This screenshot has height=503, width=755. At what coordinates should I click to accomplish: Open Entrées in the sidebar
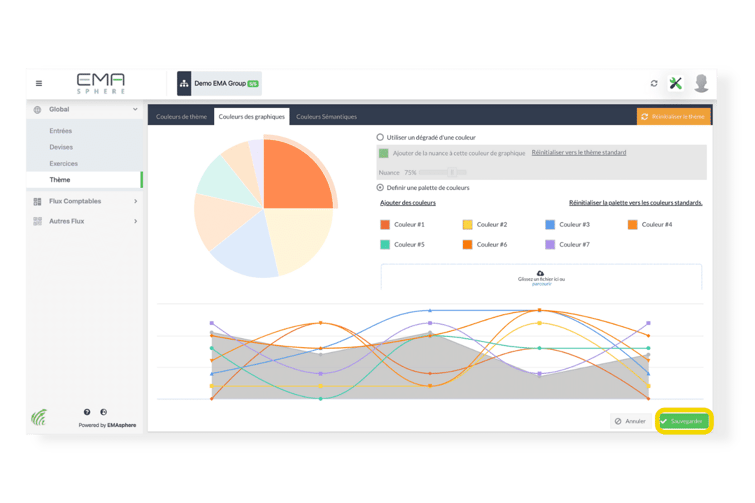(x=61, y=131)
